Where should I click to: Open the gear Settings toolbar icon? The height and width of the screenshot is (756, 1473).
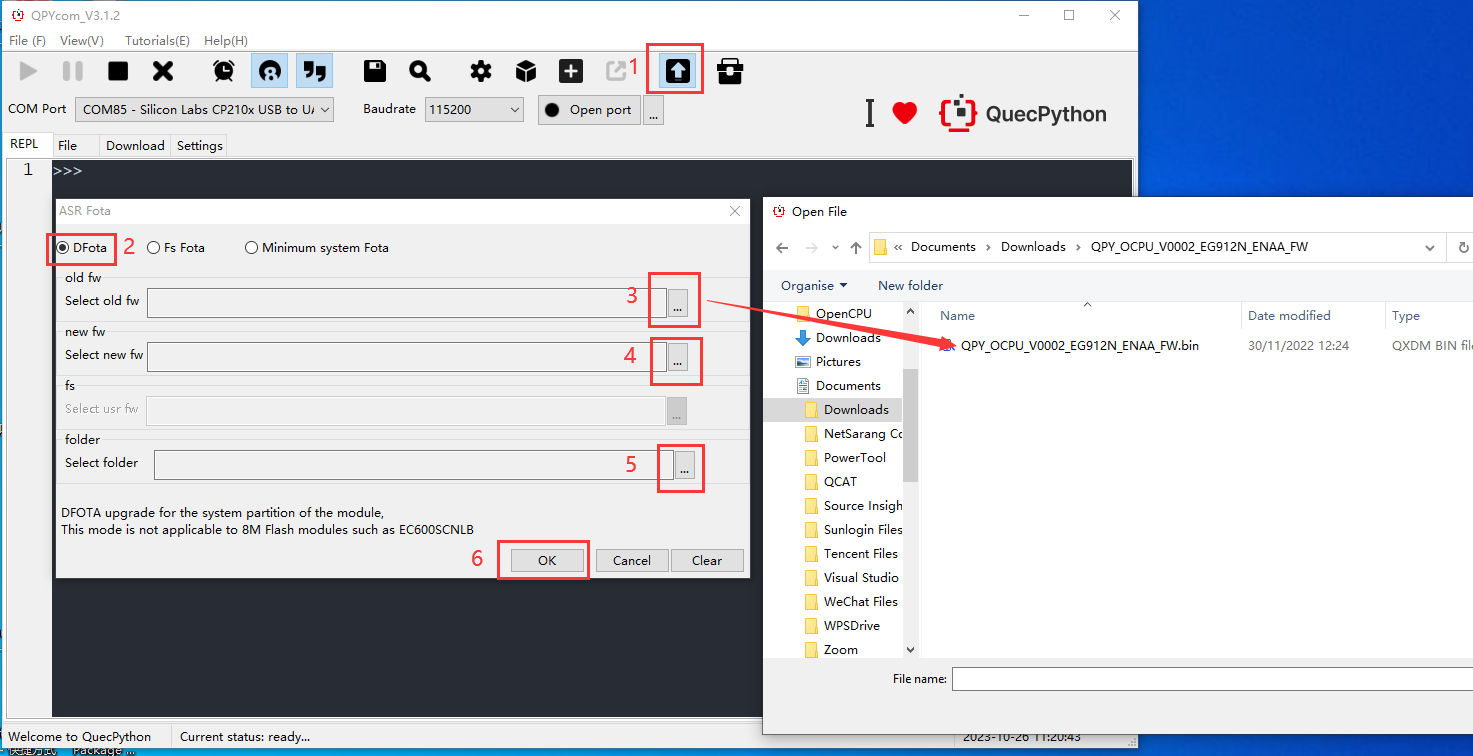481,71
